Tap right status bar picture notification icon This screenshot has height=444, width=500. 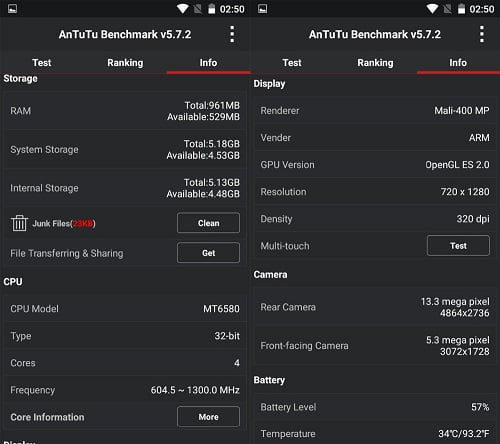262,9
